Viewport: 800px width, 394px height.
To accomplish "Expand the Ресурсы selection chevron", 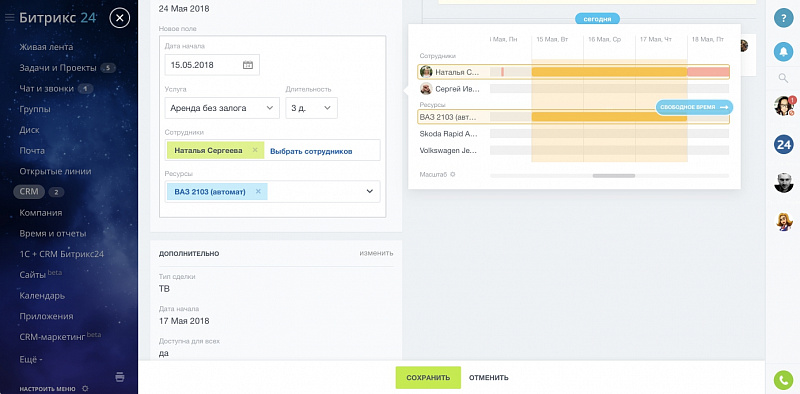I will click(x=370, y=191).
